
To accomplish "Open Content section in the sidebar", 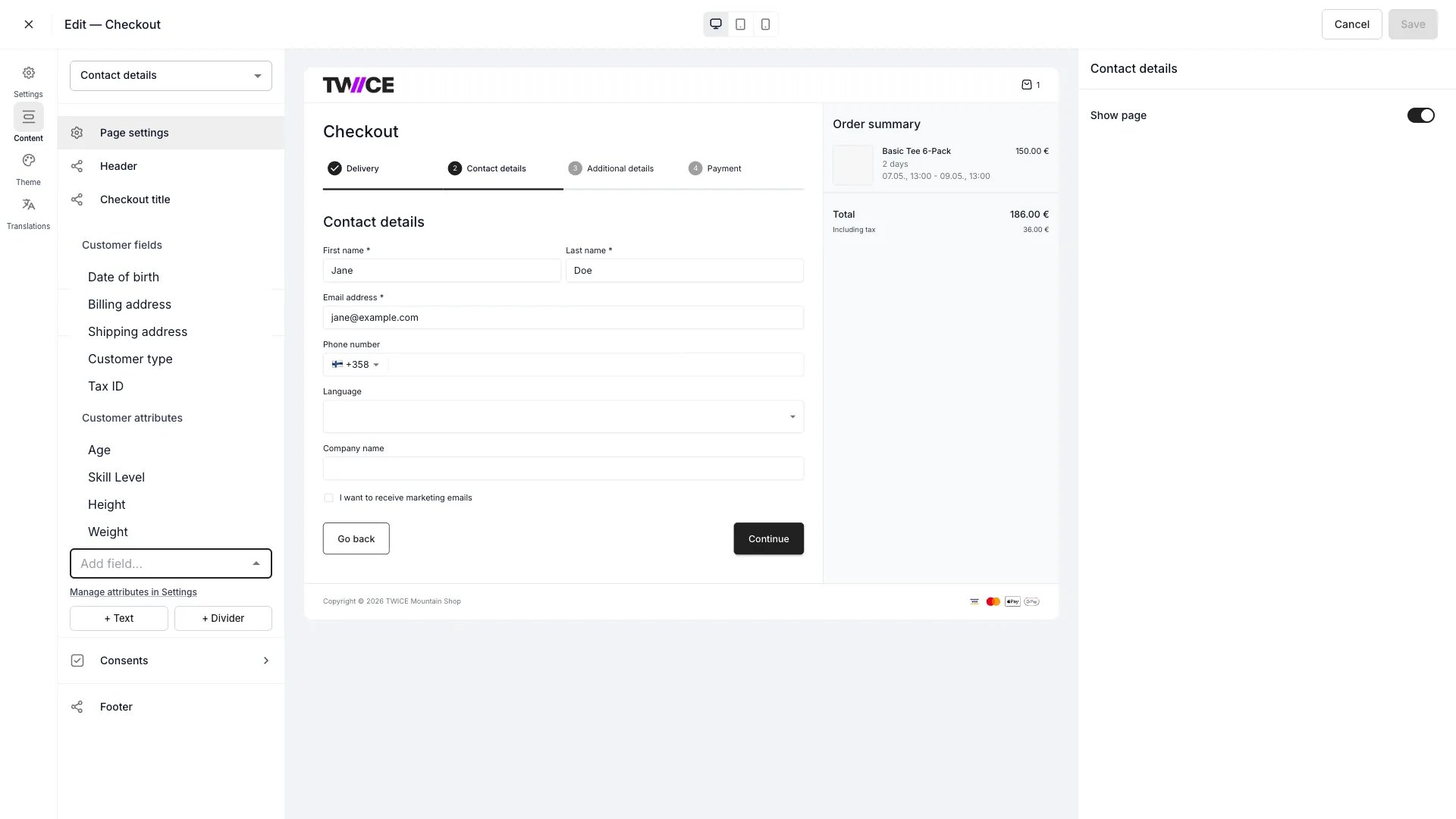I will 28,124.
